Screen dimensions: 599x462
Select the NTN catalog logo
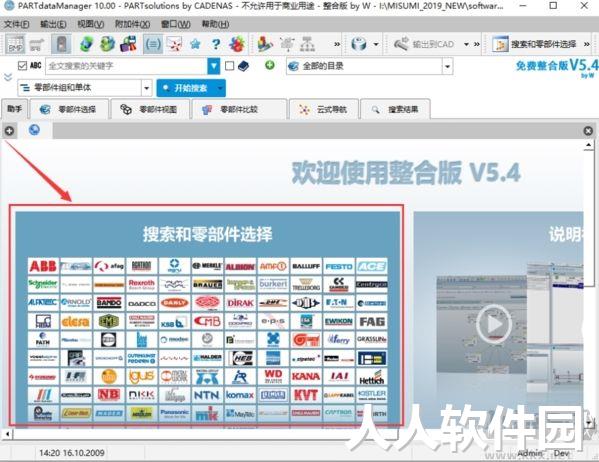coord(207,395)
